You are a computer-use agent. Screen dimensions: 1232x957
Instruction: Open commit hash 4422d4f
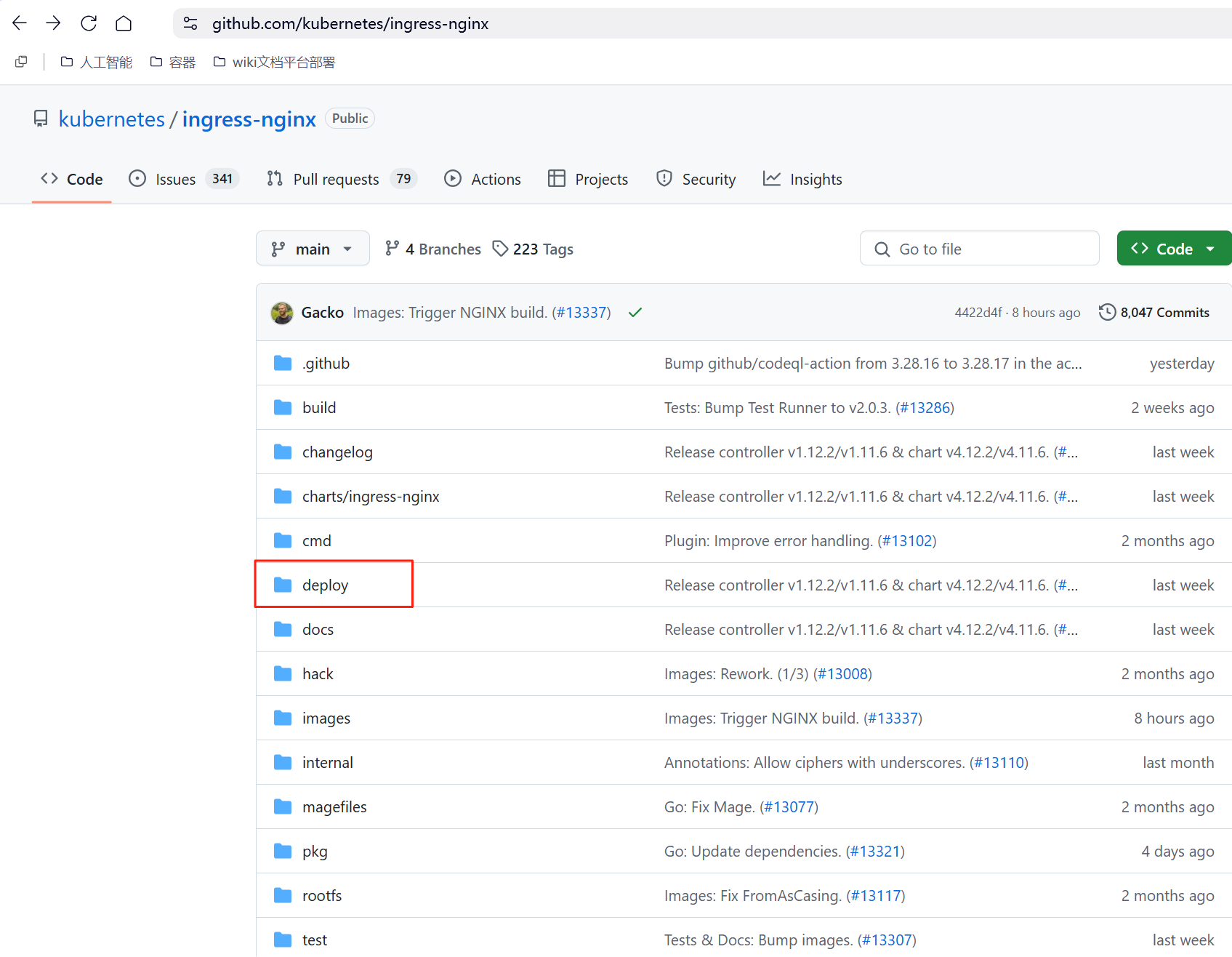pyautogui.click(x=978, y=313)
